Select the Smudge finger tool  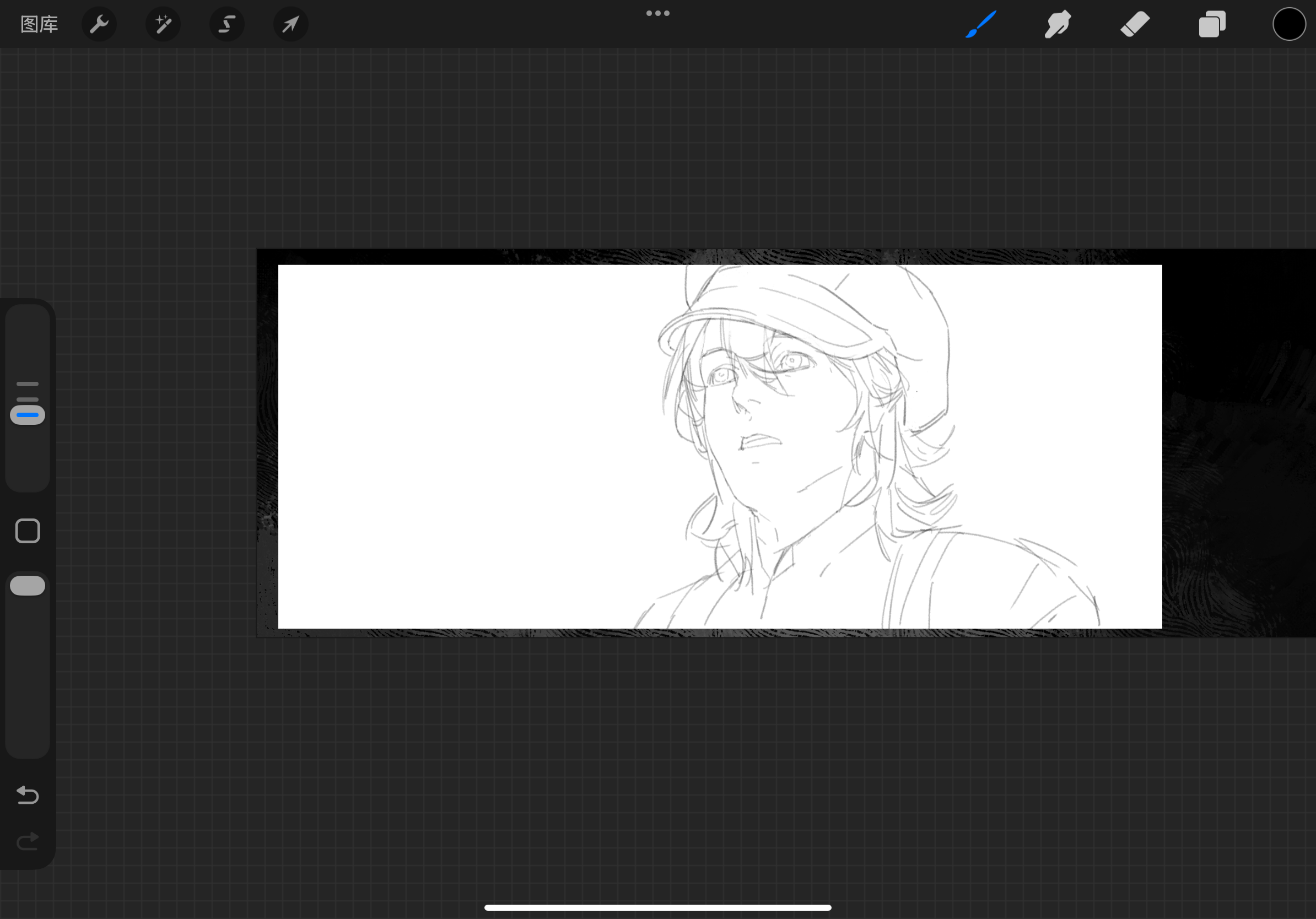pyautogui.click(x=1057, y=25)
